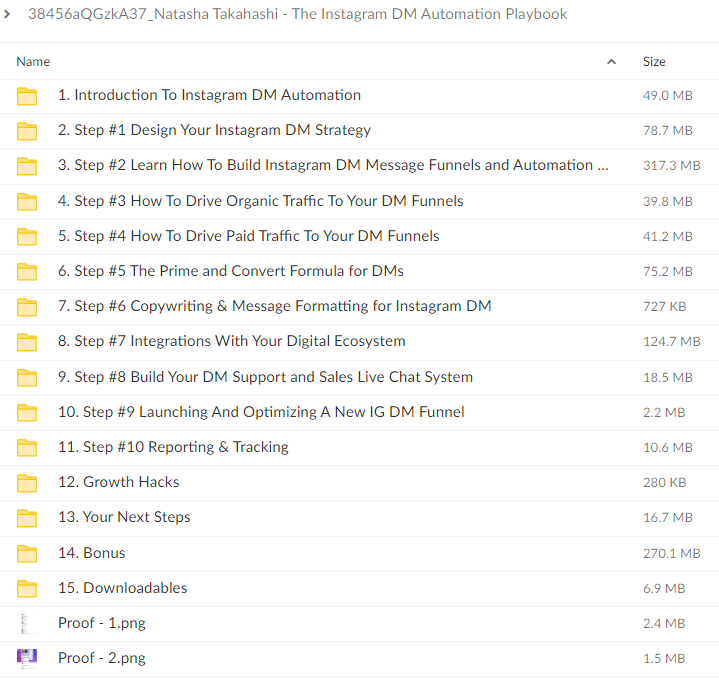Click the 270.1 MB size value
The image size is (719, 687).
coord(672,554)
